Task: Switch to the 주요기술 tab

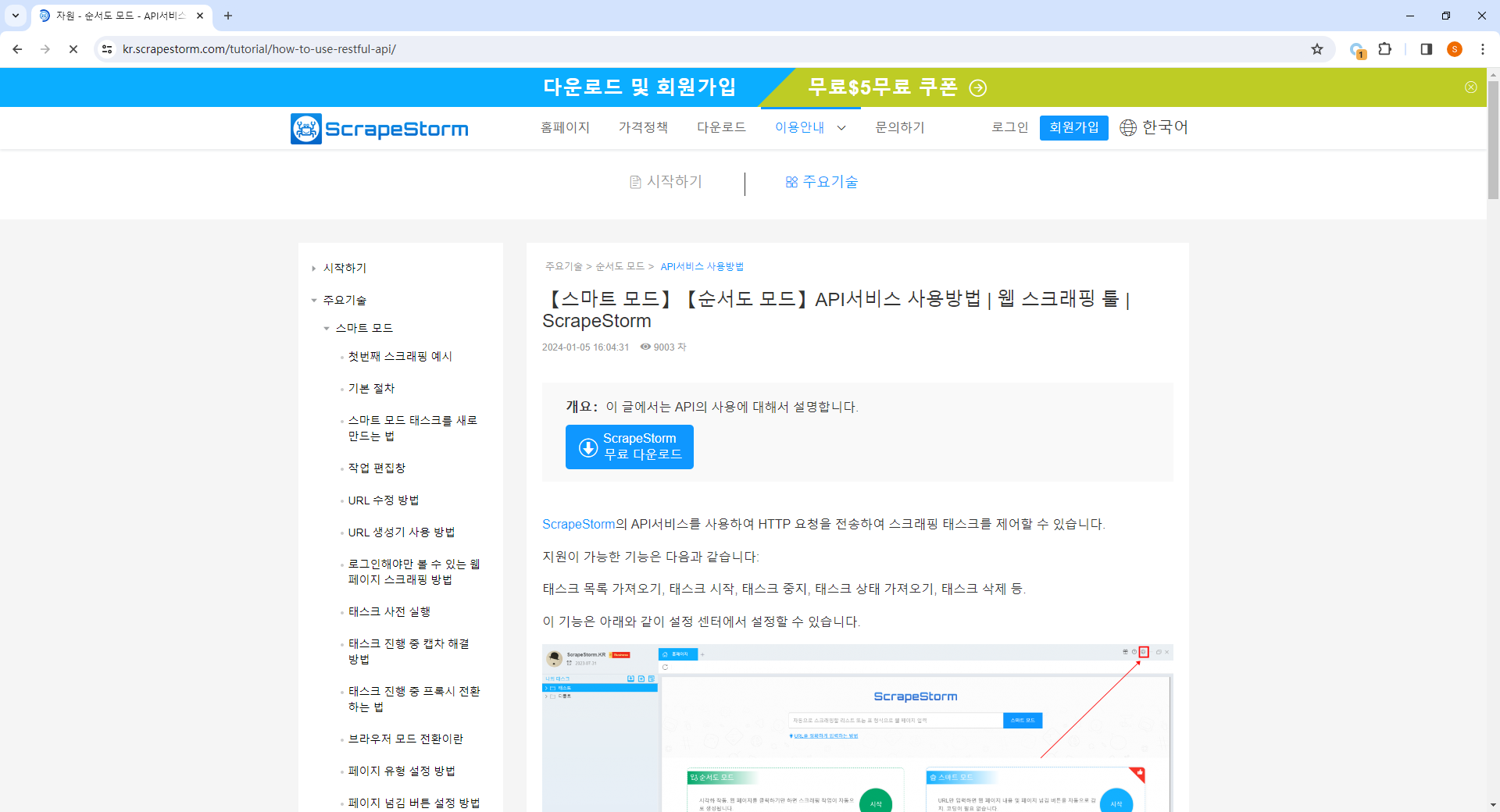Action: tap(822, 182)
